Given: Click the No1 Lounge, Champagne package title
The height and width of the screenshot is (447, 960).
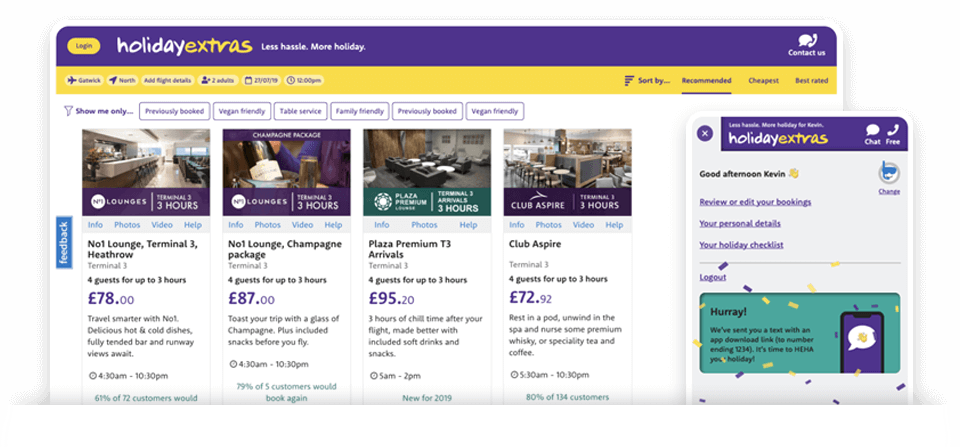Looking at the screenshot, I should [x=285, y=249].
